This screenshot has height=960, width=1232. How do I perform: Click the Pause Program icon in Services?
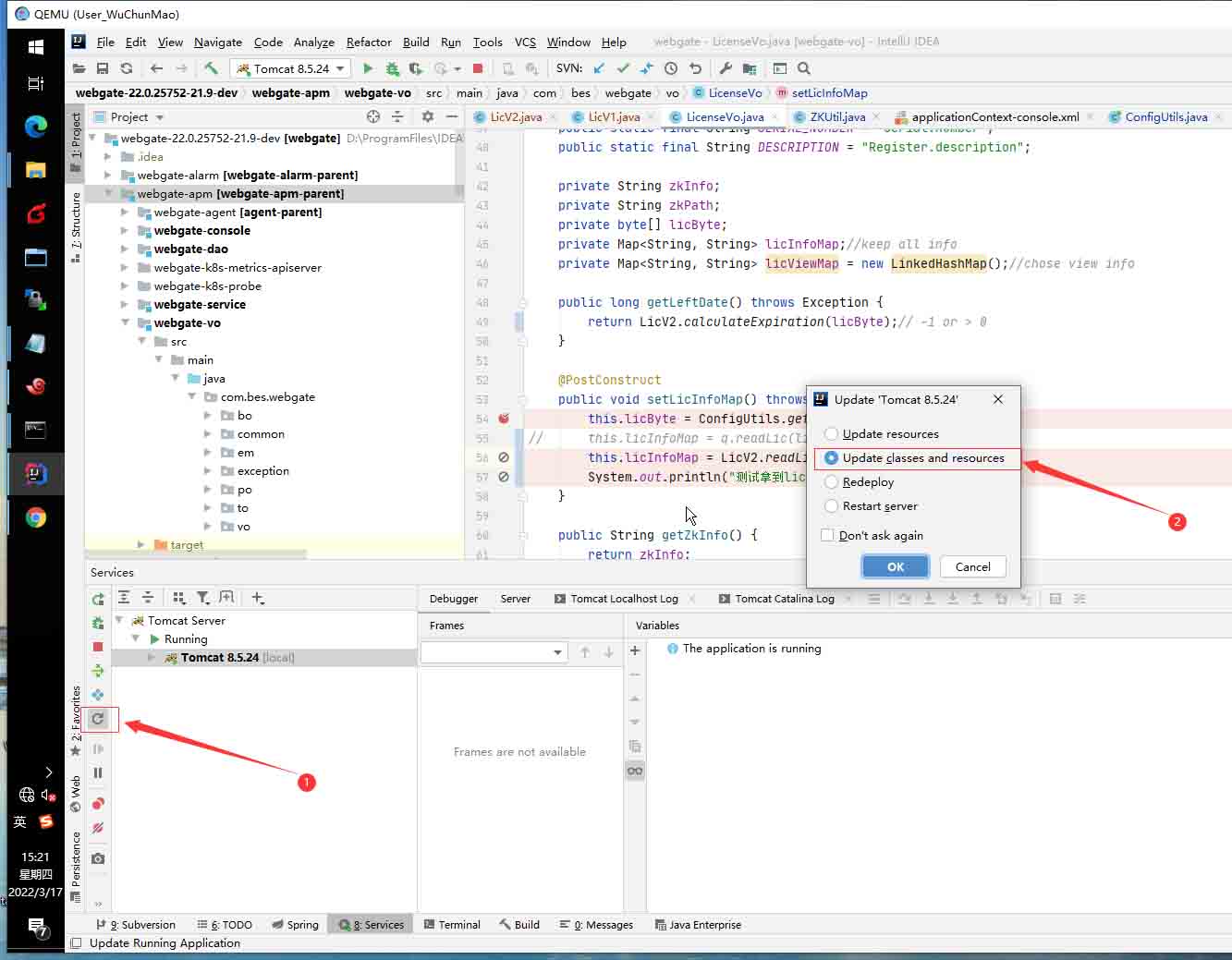tap(98, 773)
